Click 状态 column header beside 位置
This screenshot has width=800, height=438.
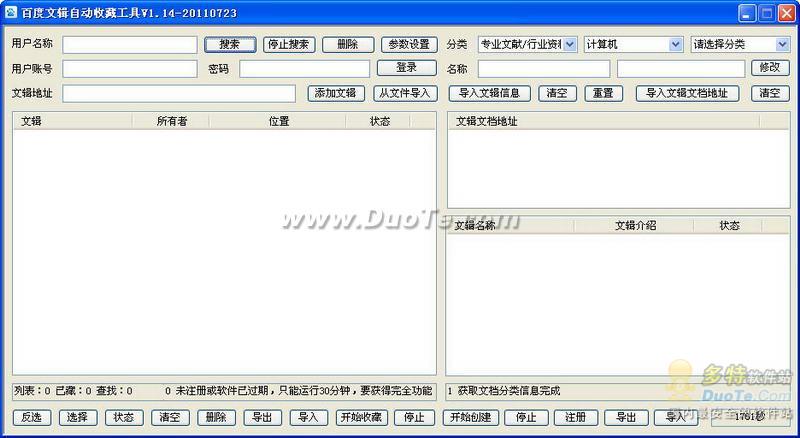click(x=378, y=121)
